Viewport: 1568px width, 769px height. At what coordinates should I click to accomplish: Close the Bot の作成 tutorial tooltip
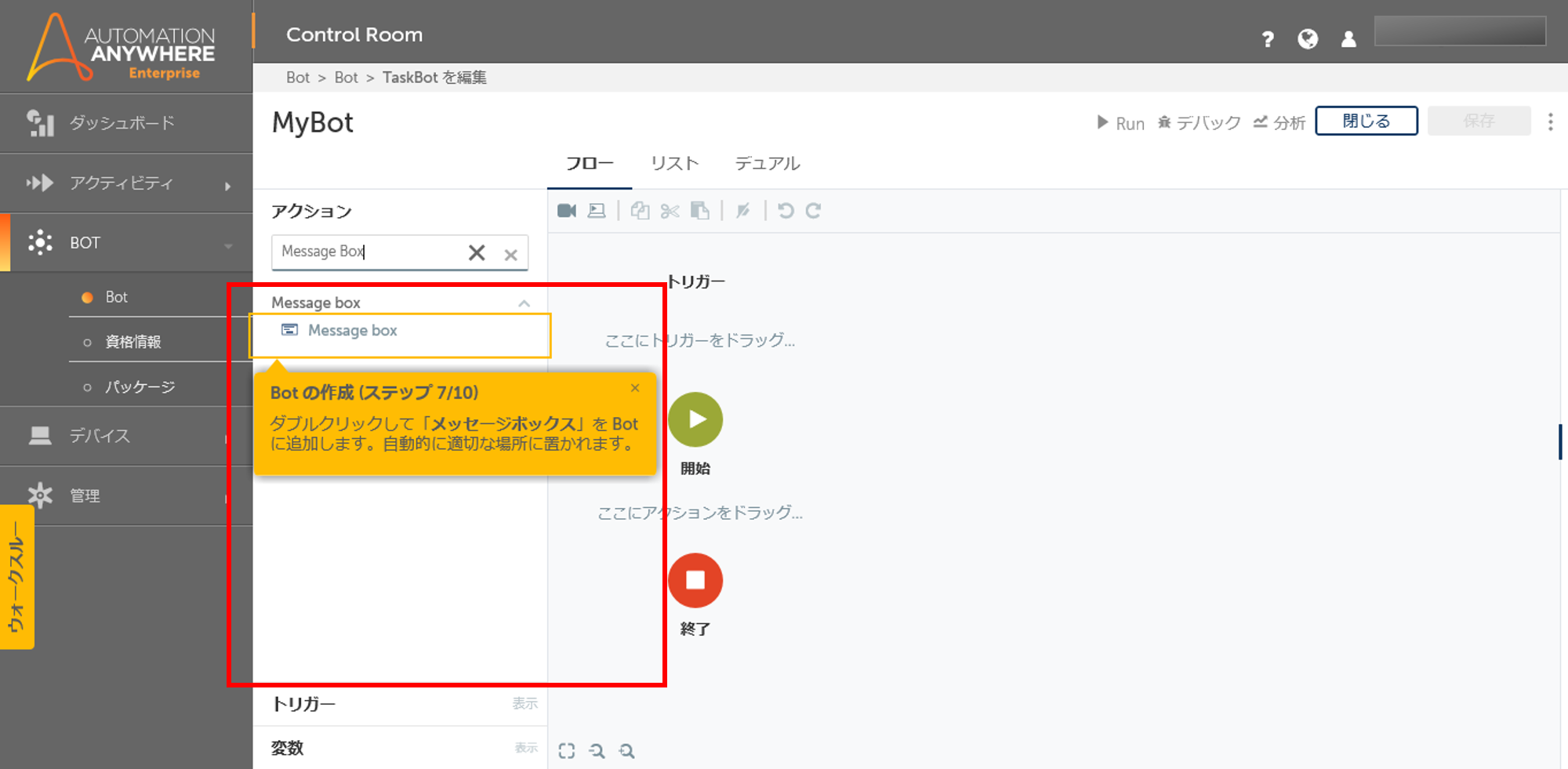[x=635, y=388]
